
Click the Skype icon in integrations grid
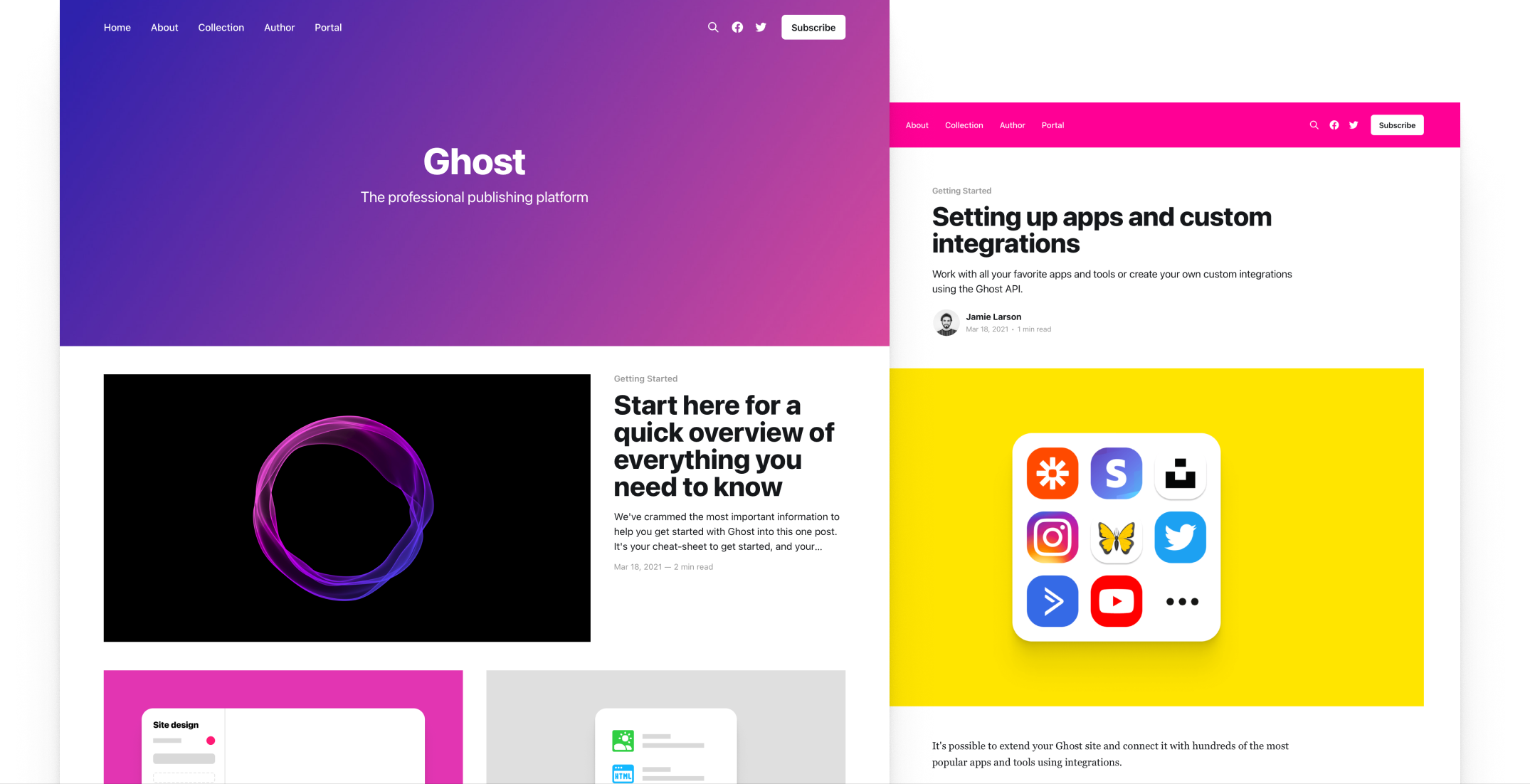(1114, 472)
